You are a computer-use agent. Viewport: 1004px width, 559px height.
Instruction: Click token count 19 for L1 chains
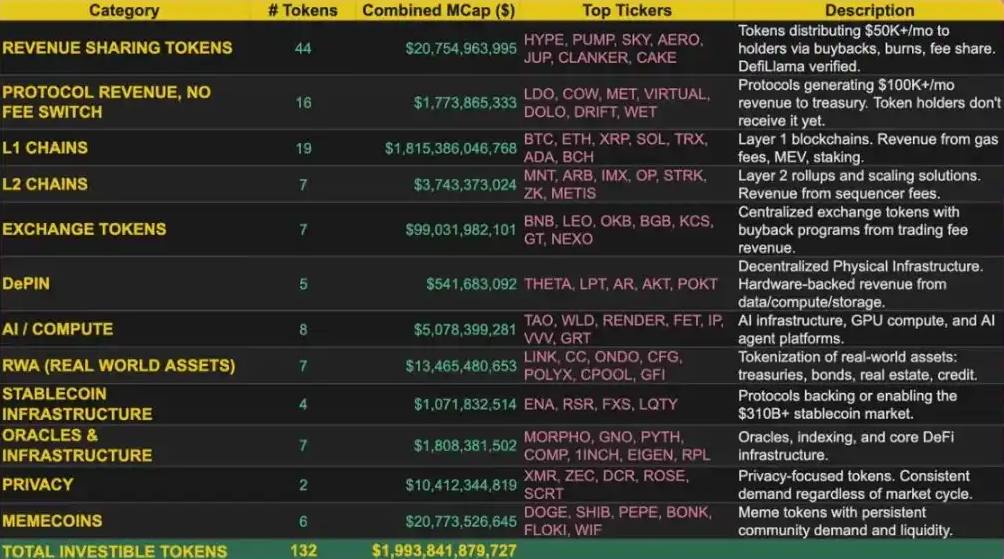point(304,149)
